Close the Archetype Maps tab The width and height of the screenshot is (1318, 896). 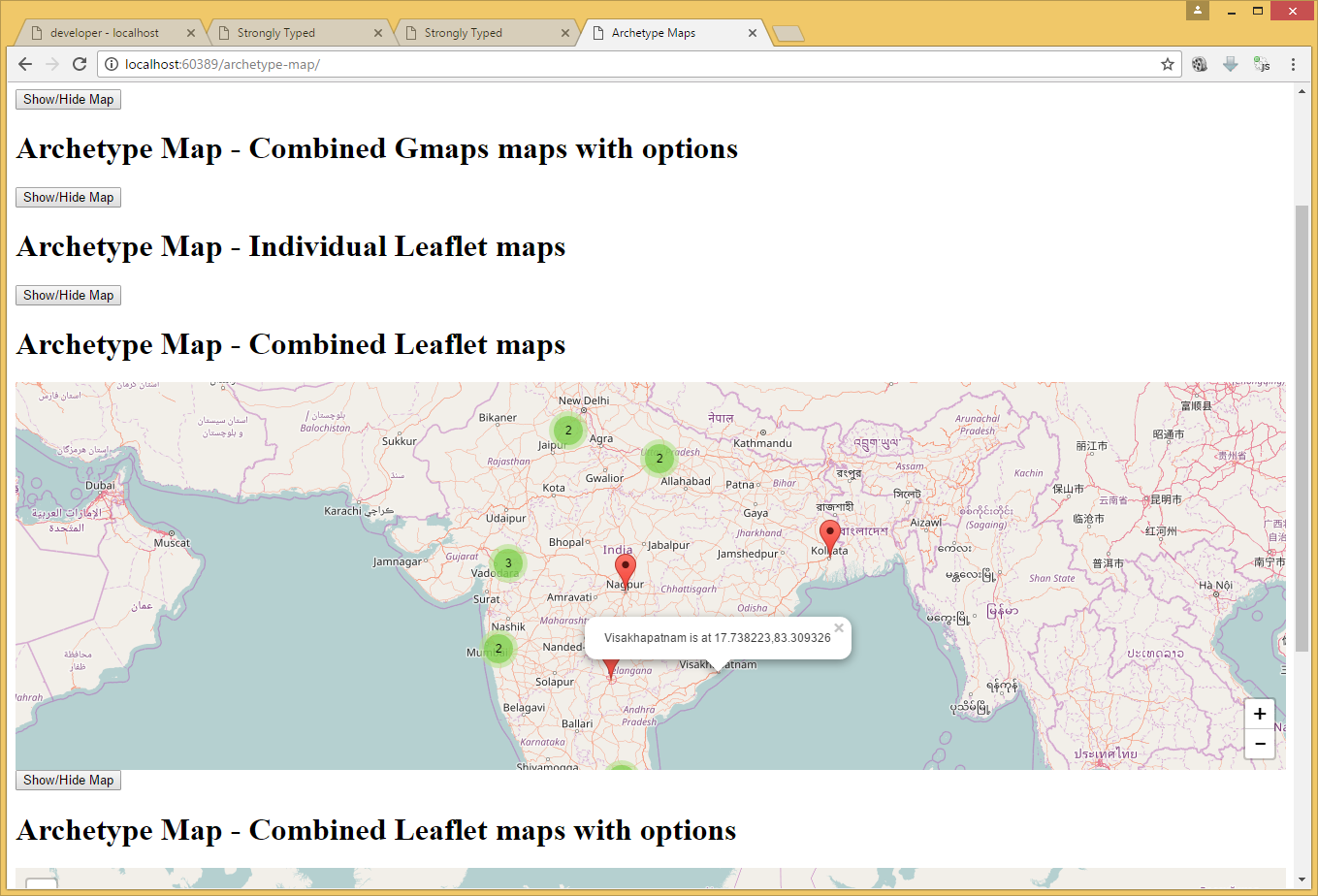[x=753, y=33]
